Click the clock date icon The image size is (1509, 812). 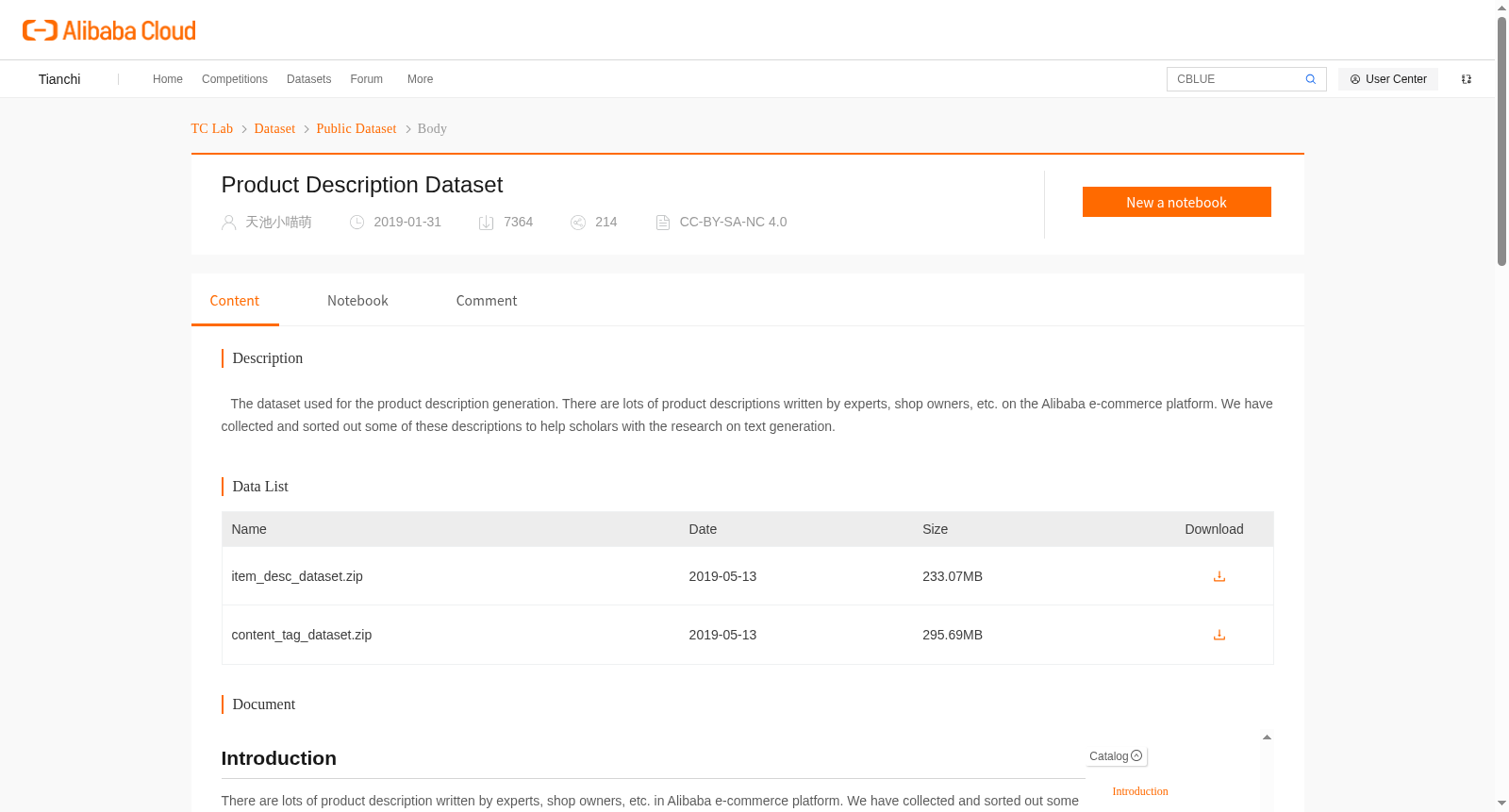point(357,223)
